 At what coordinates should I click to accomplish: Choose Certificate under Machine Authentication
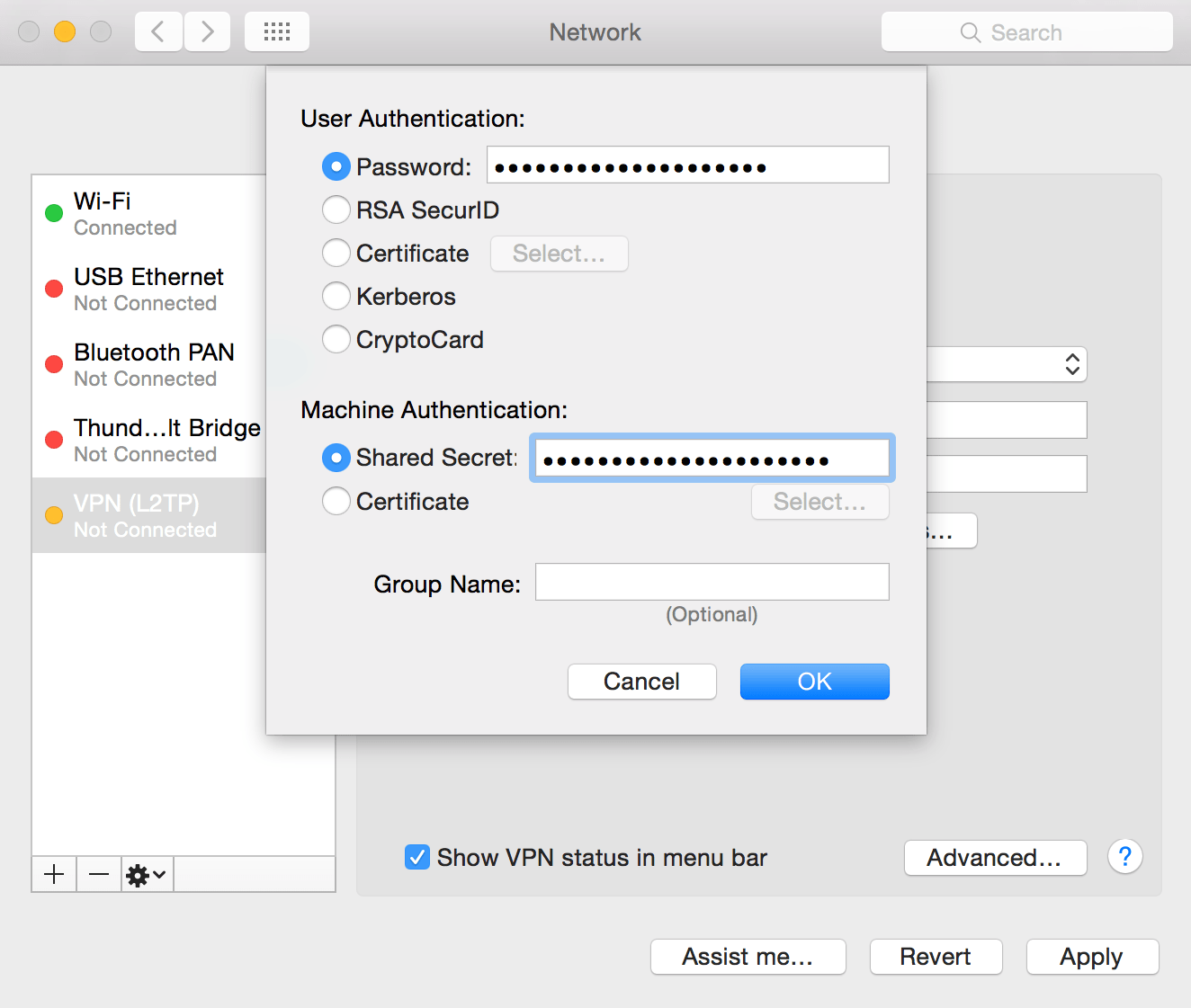point(336,501)
